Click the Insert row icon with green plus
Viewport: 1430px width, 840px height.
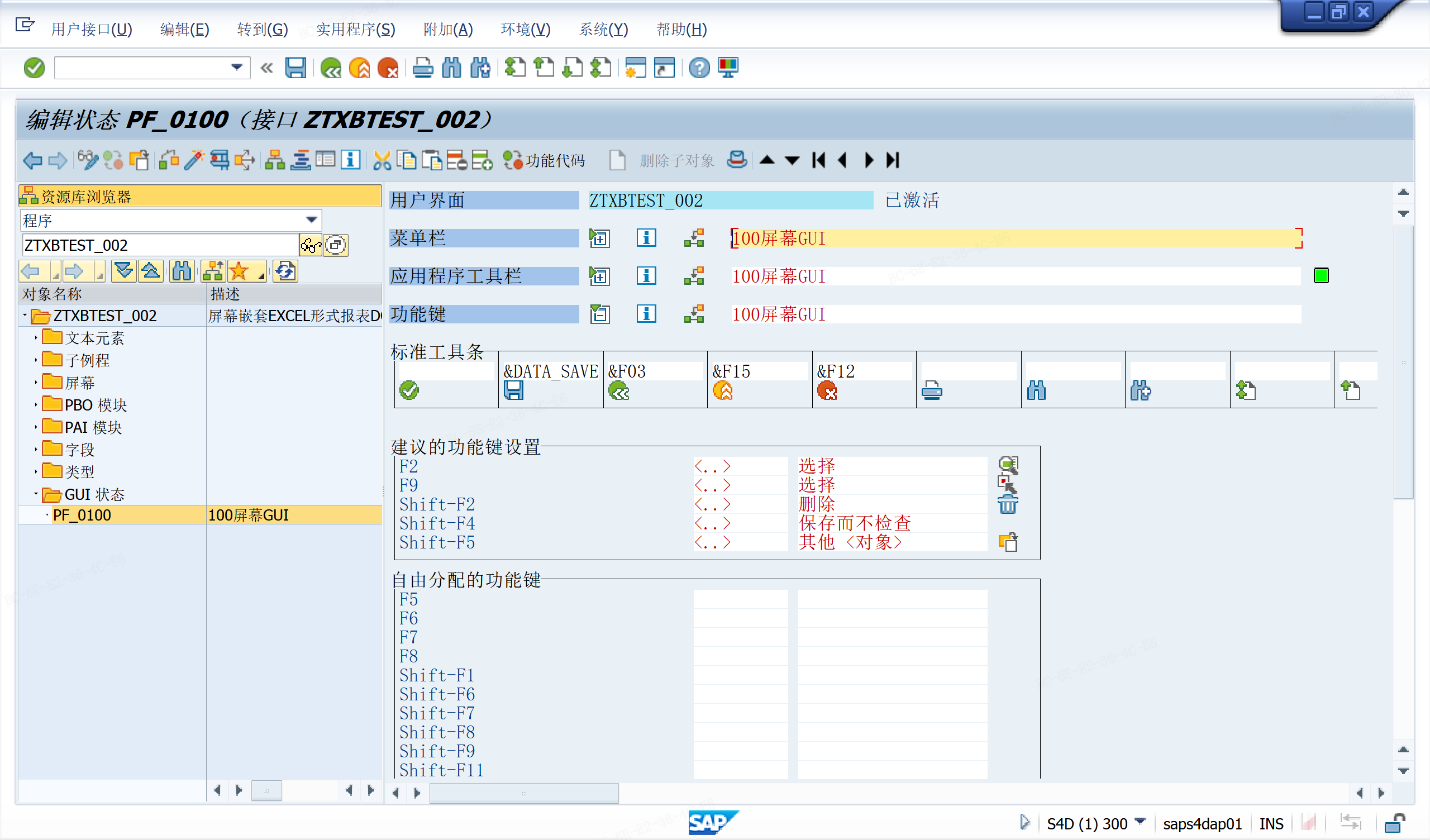click(482, 161)
